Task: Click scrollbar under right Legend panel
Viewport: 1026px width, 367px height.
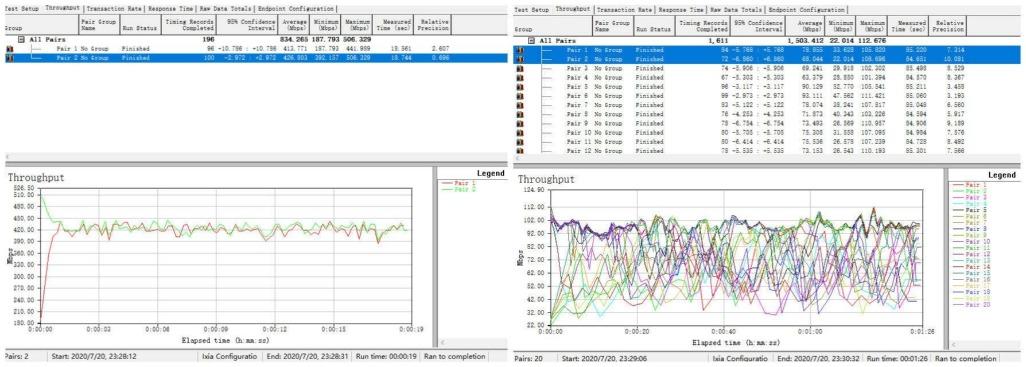Action: (983, 343)
